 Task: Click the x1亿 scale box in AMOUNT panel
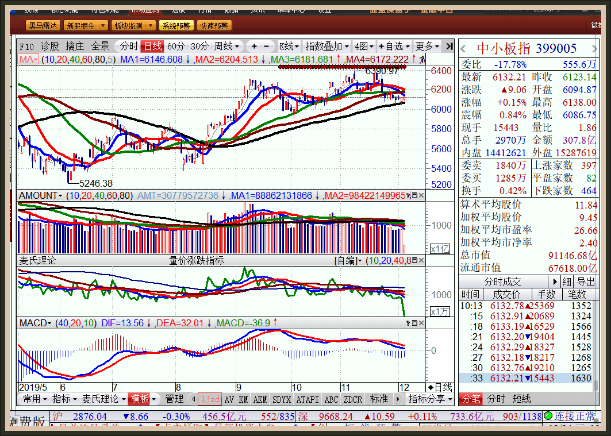(x=440, y=248)
